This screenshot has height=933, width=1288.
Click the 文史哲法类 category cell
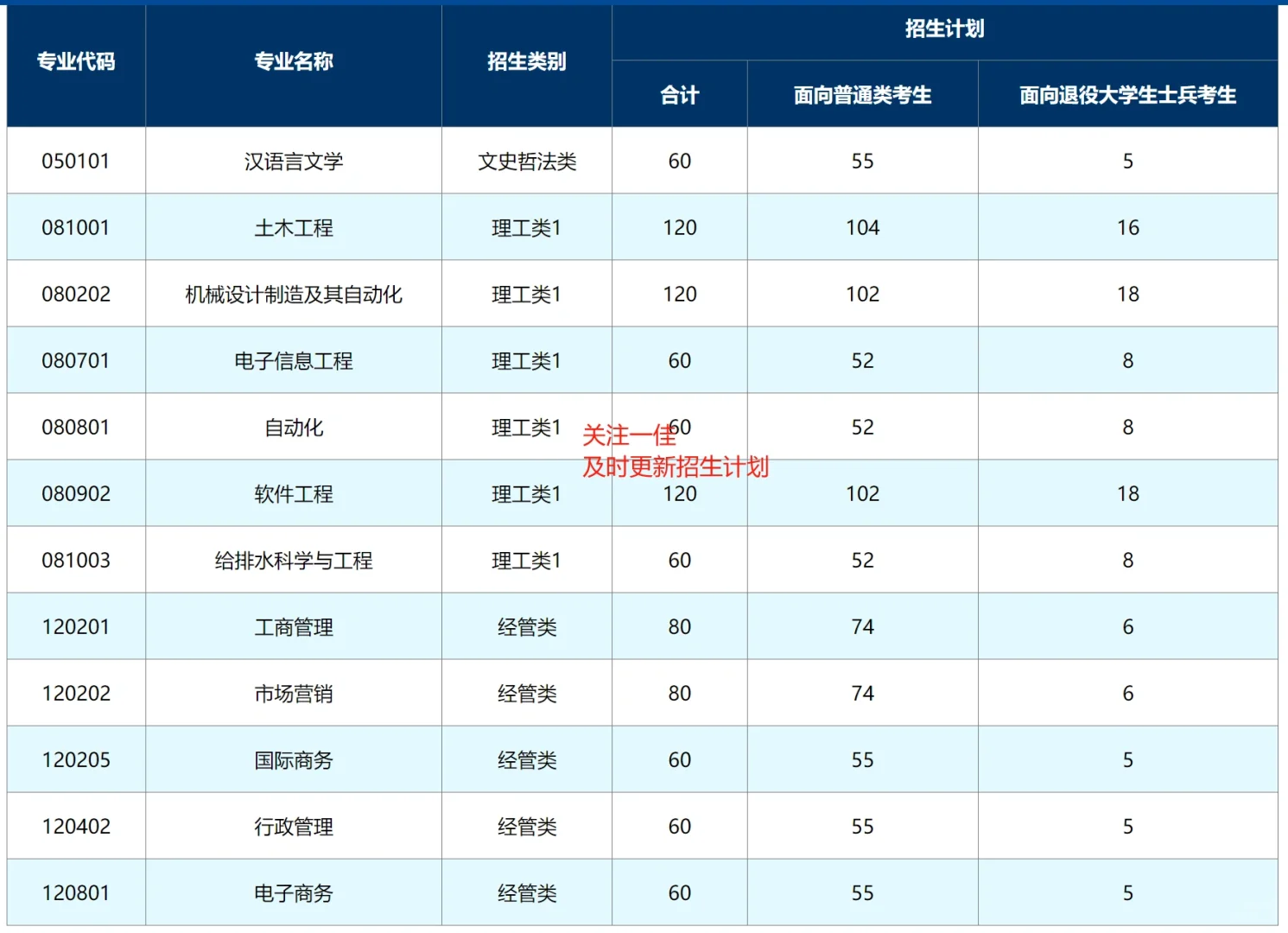tap(527, 162)
